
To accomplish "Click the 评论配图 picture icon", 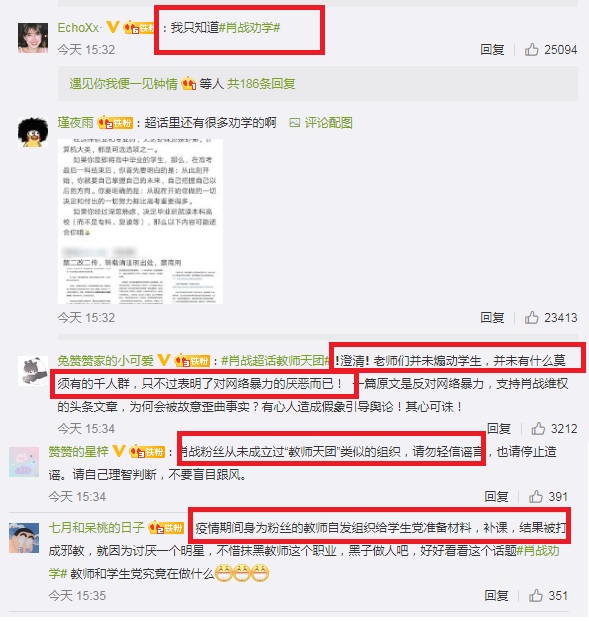I will tap(294, 123).
